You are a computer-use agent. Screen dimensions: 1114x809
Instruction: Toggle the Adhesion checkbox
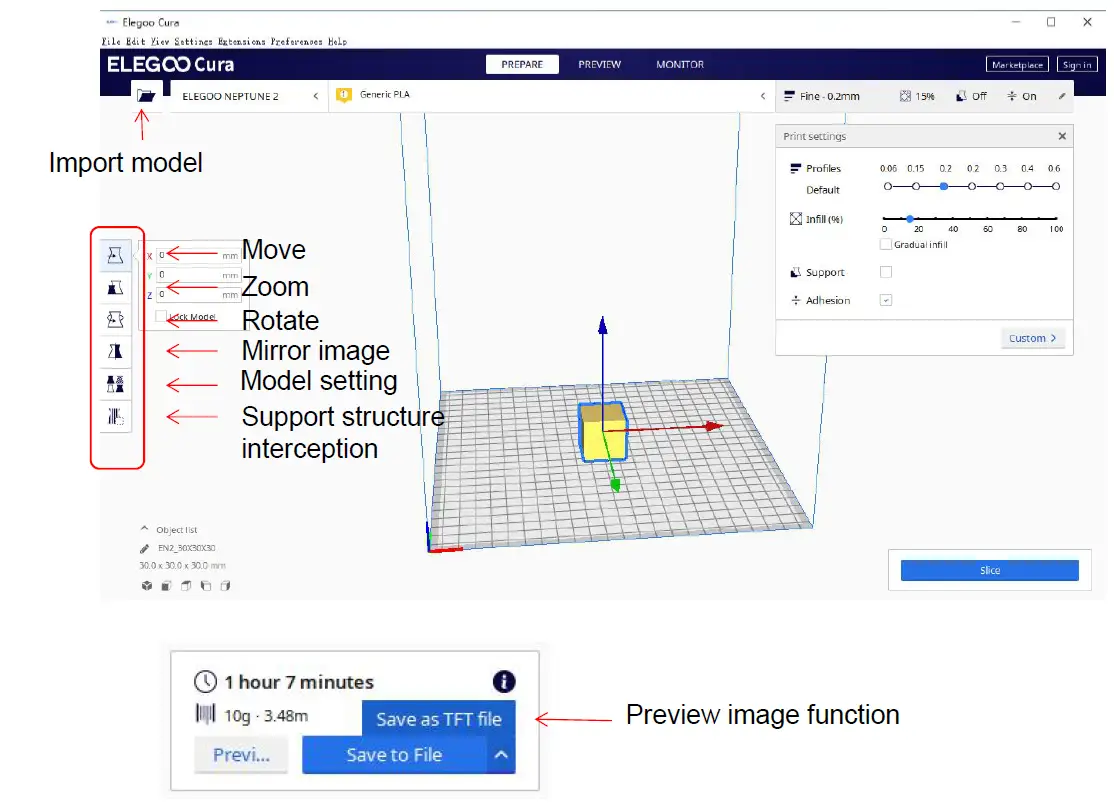click(886, 300)
